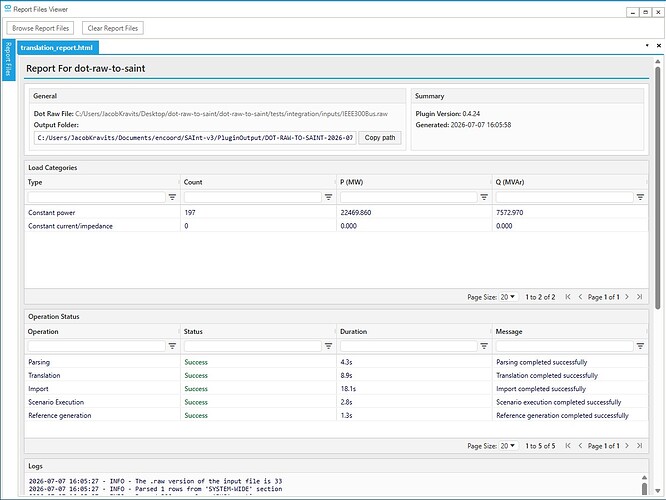Focus the P (MW) filter input
Screen dimensions: 666x500
tap(409, 197)
